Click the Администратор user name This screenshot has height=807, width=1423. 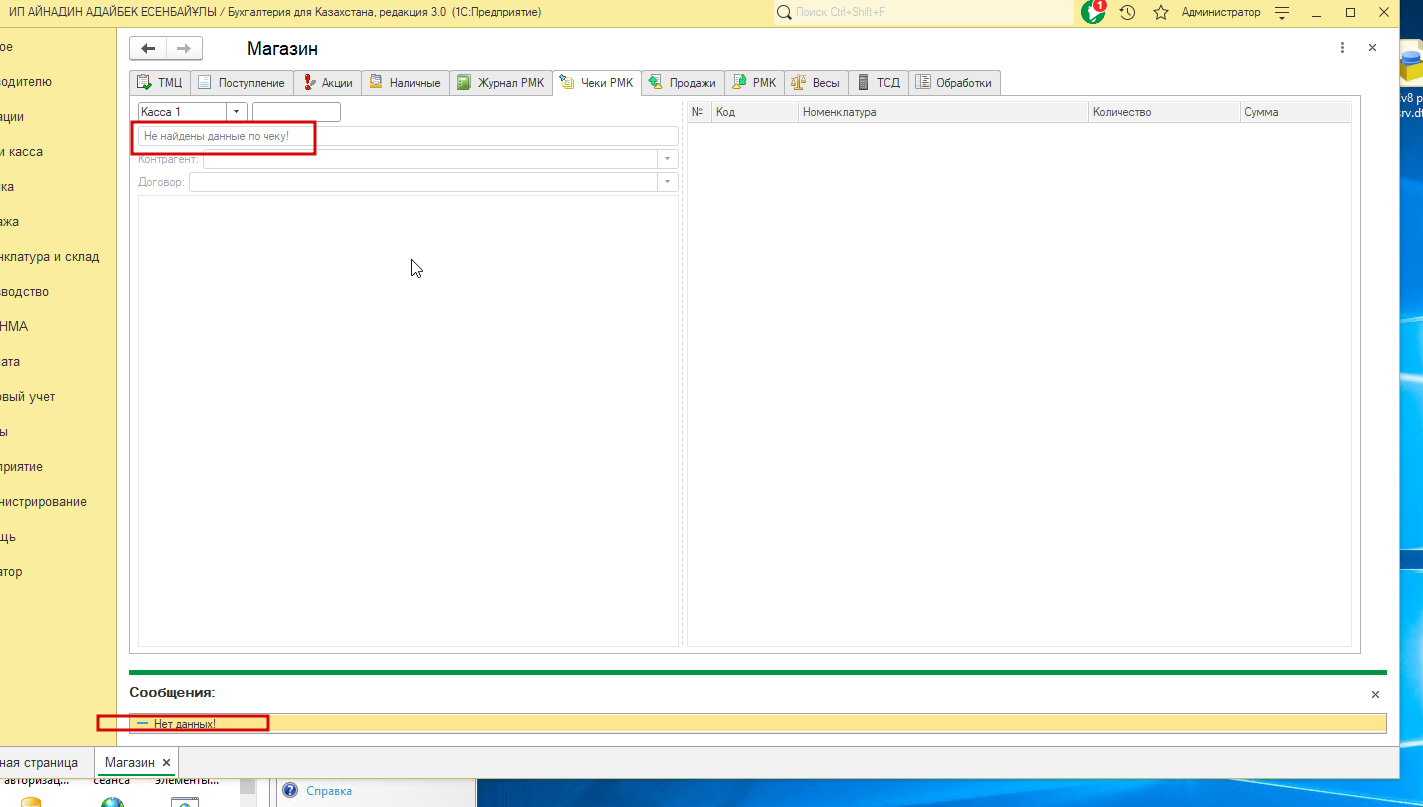[x=1221, y=13]
